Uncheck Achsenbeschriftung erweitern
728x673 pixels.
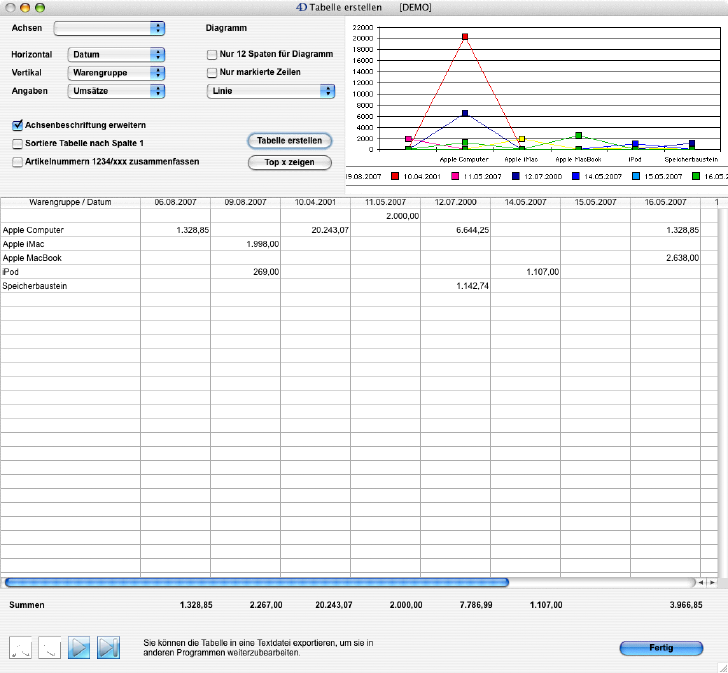click(18, 125)
